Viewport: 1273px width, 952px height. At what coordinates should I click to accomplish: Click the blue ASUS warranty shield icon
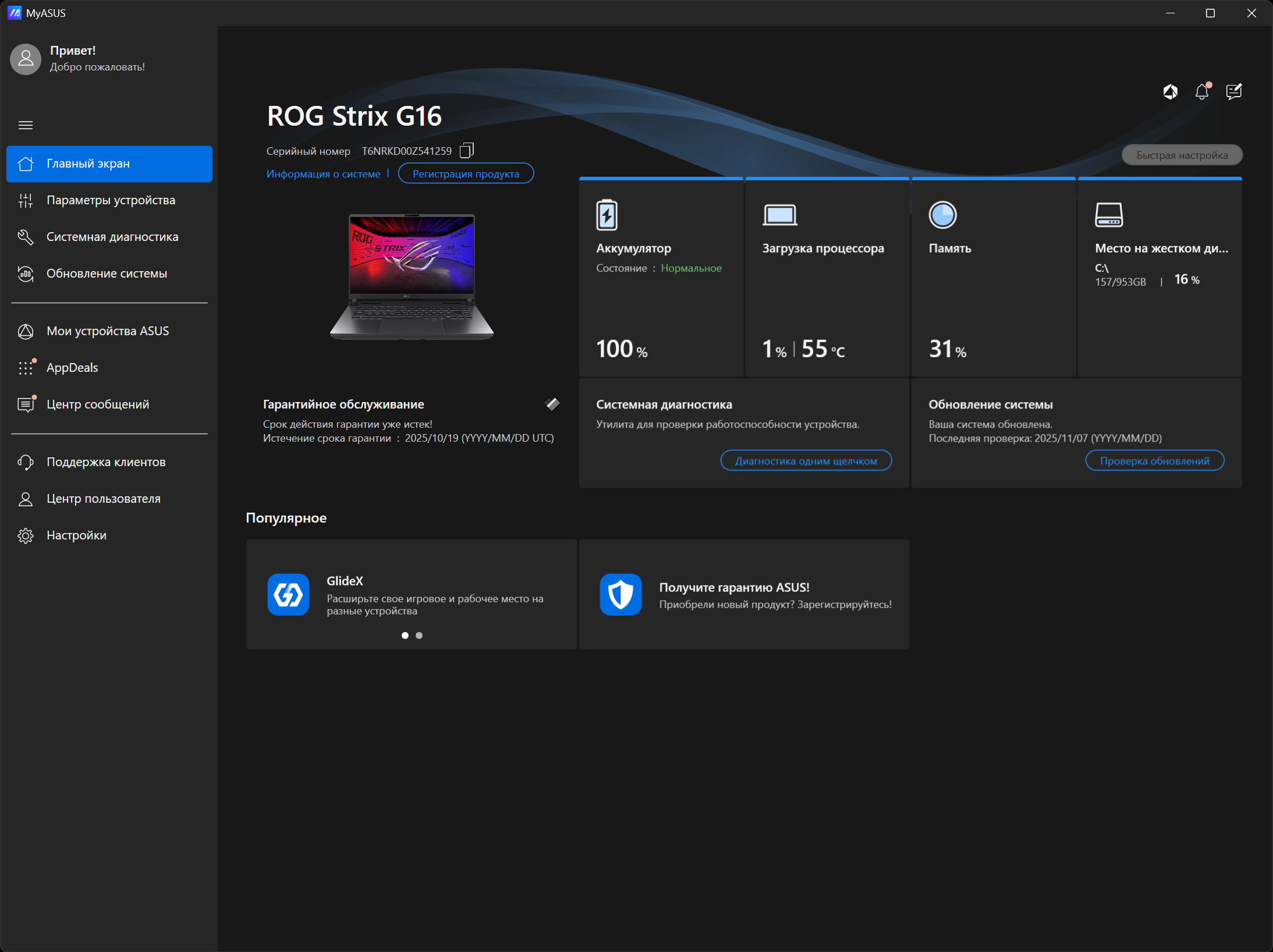pos(620,594)
